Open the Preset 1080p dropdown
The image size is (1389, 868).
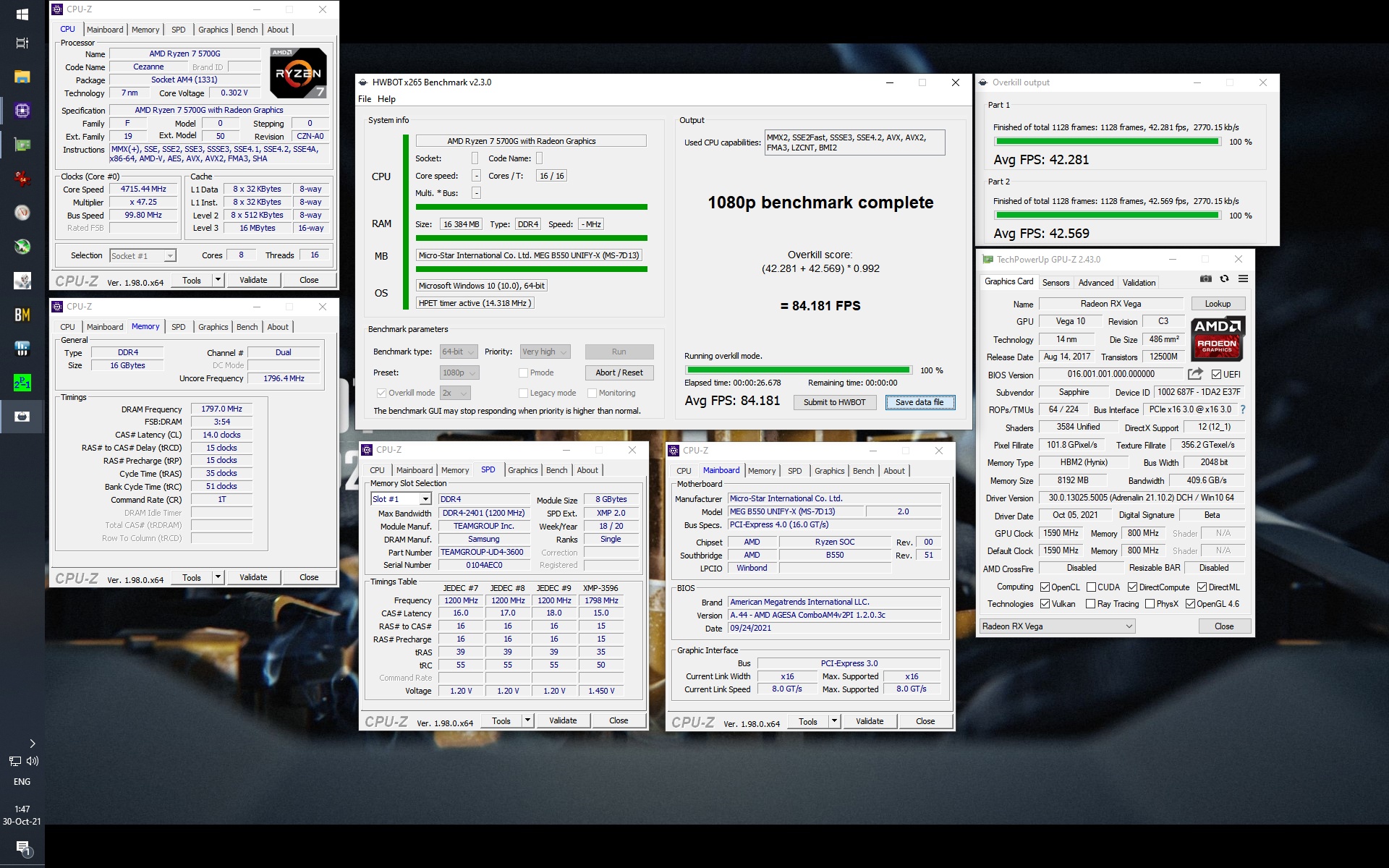click(459, 373)
